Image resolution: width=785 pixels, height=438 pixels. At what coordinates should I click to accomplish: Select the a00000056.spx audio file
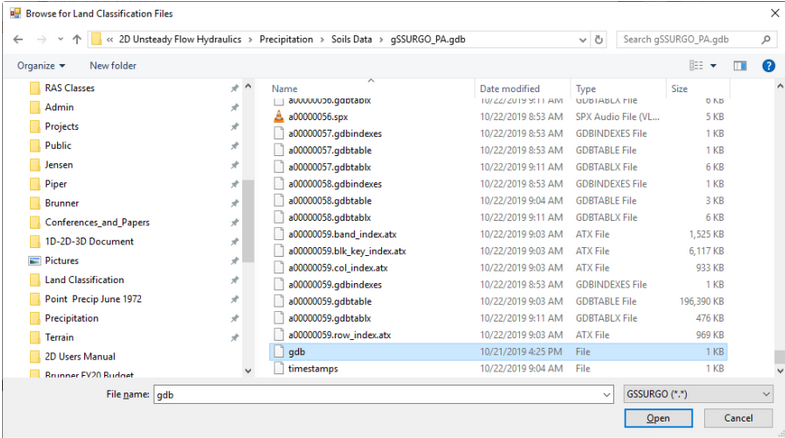318,116
